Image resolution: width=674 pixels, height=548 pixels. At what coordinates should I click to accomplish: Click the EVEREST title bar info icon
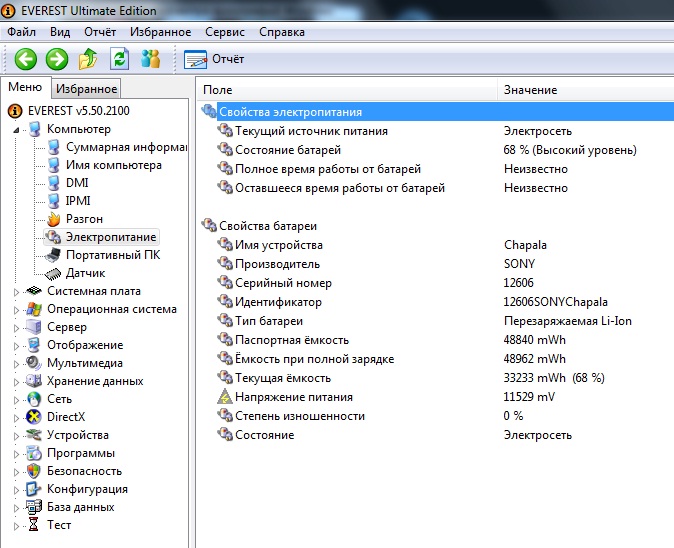[x=9, y=11]
